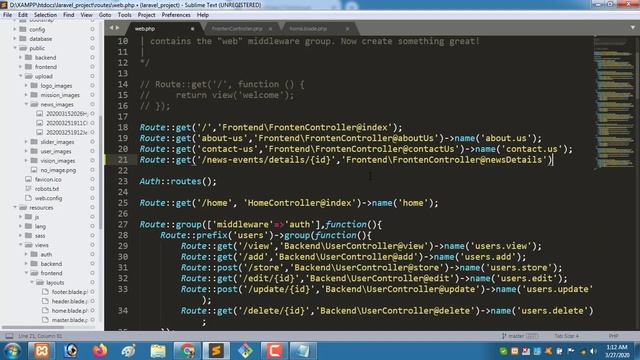Click the sidebar vertical scrollbar
The image size is (640, 360).
point(101,171)
